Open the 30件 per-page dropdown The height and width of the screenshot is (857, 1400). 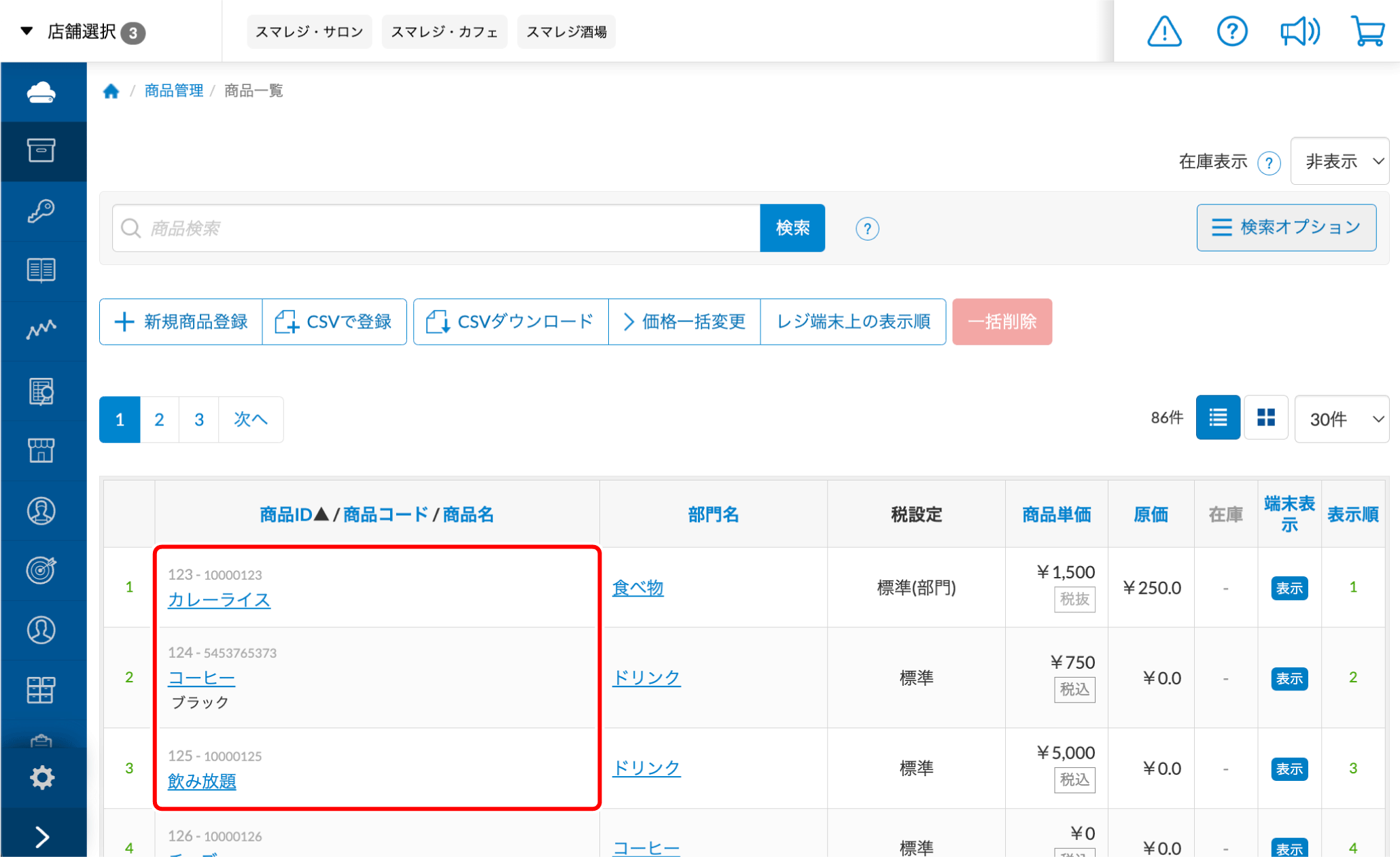pyautogui.click(x=1342, y=419)
